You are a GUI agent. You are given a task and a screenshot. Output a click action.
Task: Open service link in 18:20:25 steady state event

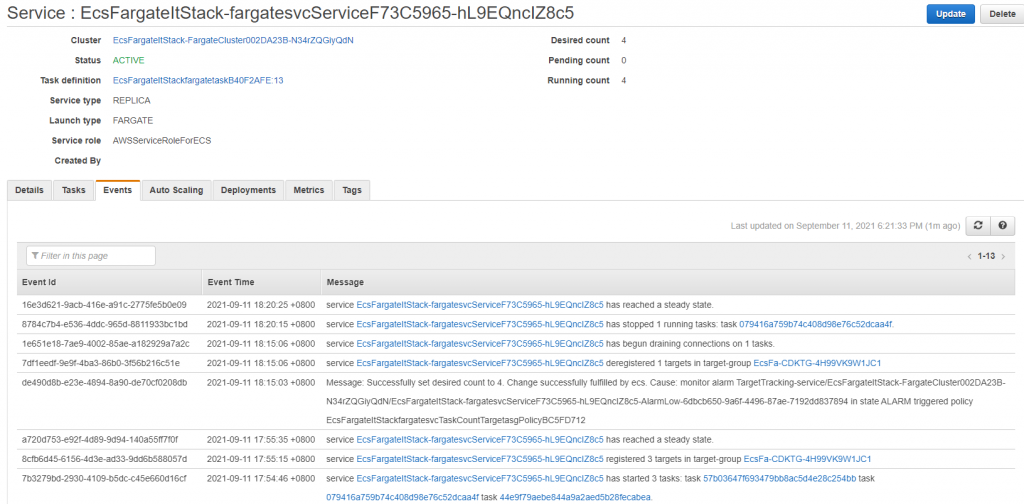480,304
